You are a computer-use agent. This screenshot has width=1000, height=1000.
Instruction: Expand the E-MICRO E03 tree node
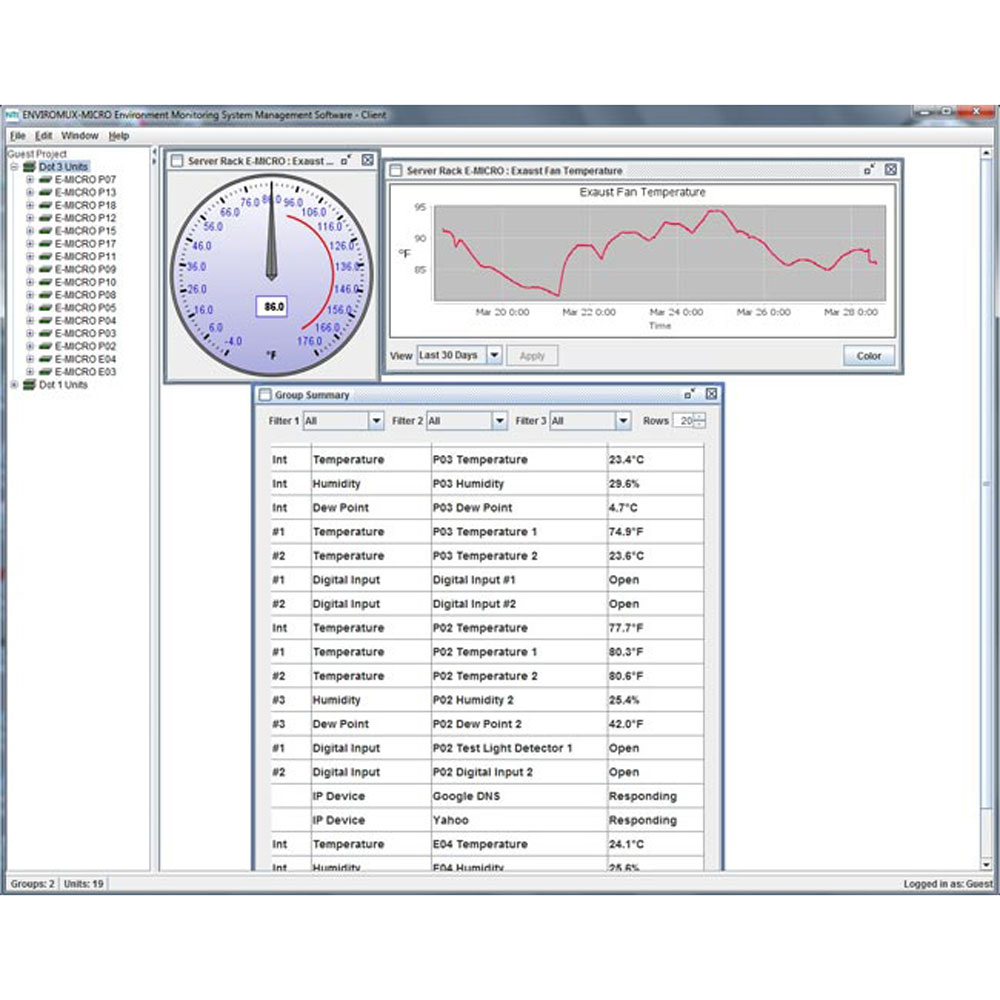tap(30, 372)
